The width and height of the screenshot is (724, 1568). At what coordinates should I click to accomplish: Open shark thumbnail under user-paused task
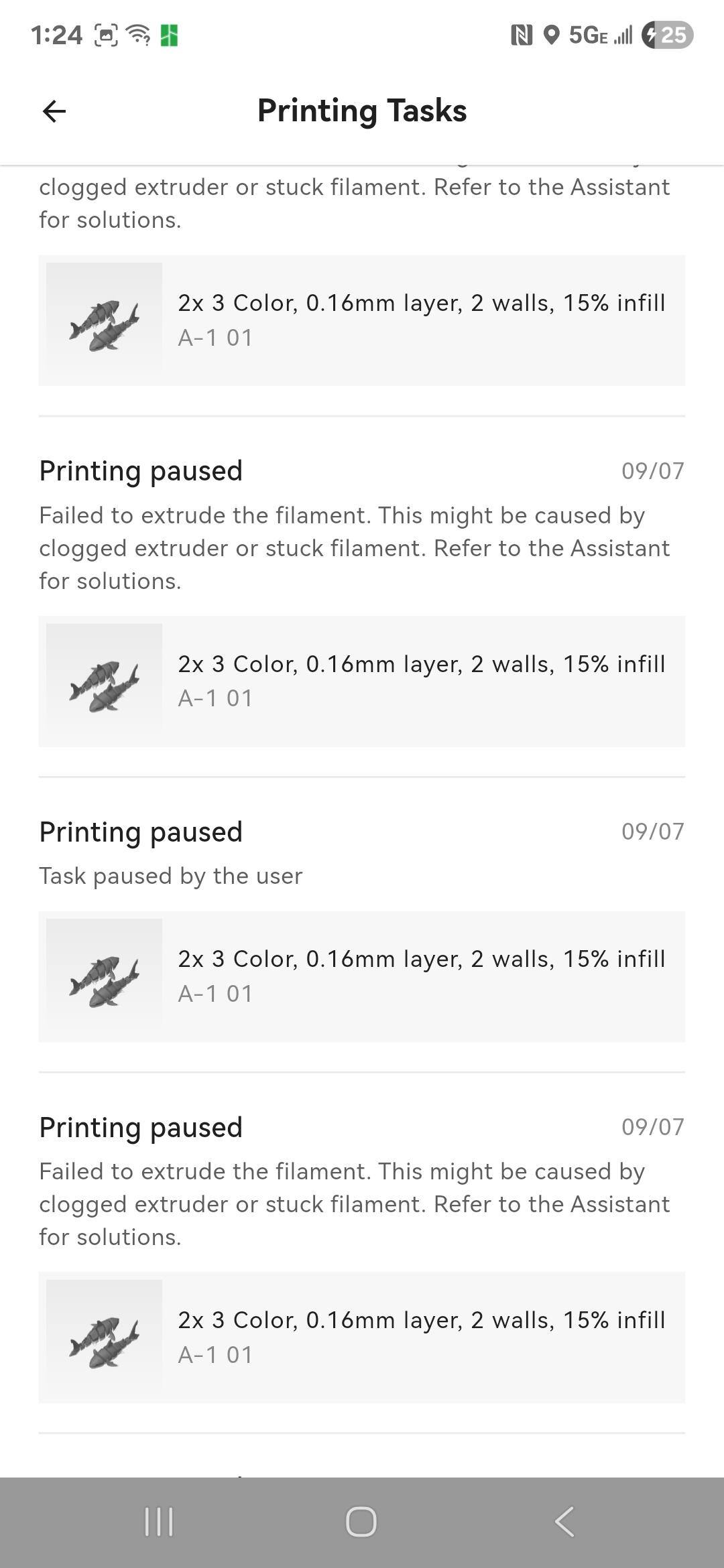104,976
